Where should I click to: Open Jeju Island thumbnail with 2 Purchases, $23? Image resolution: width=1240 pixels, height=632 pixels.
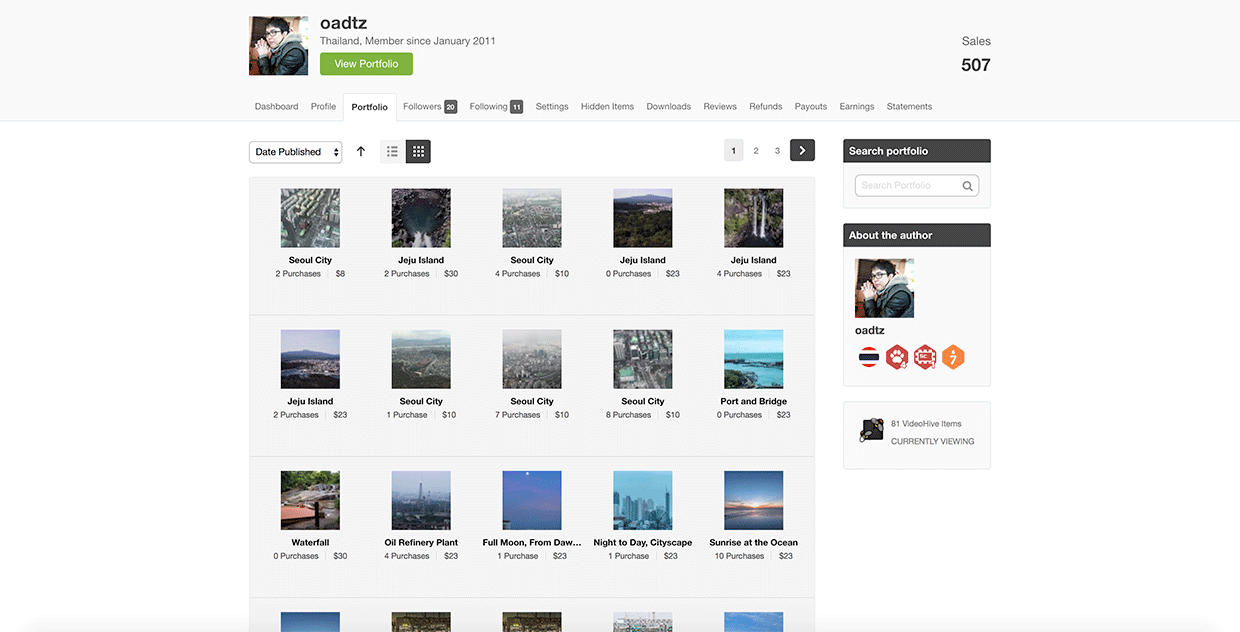point(310,359)
